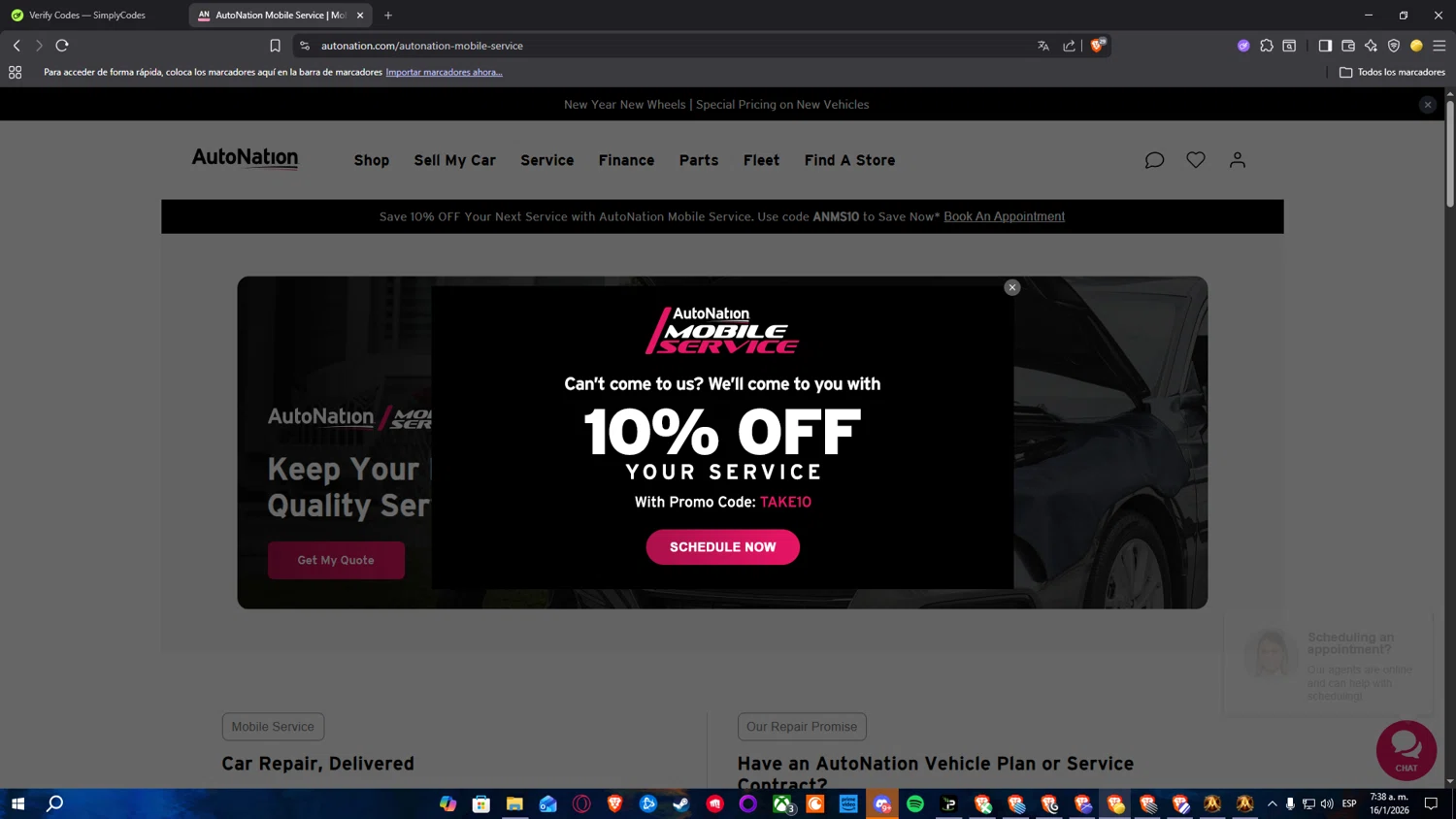Open the Finance menu
The width and height of the screenshot is (1456, 819).
pyautogui.click(x=627, y=160)
